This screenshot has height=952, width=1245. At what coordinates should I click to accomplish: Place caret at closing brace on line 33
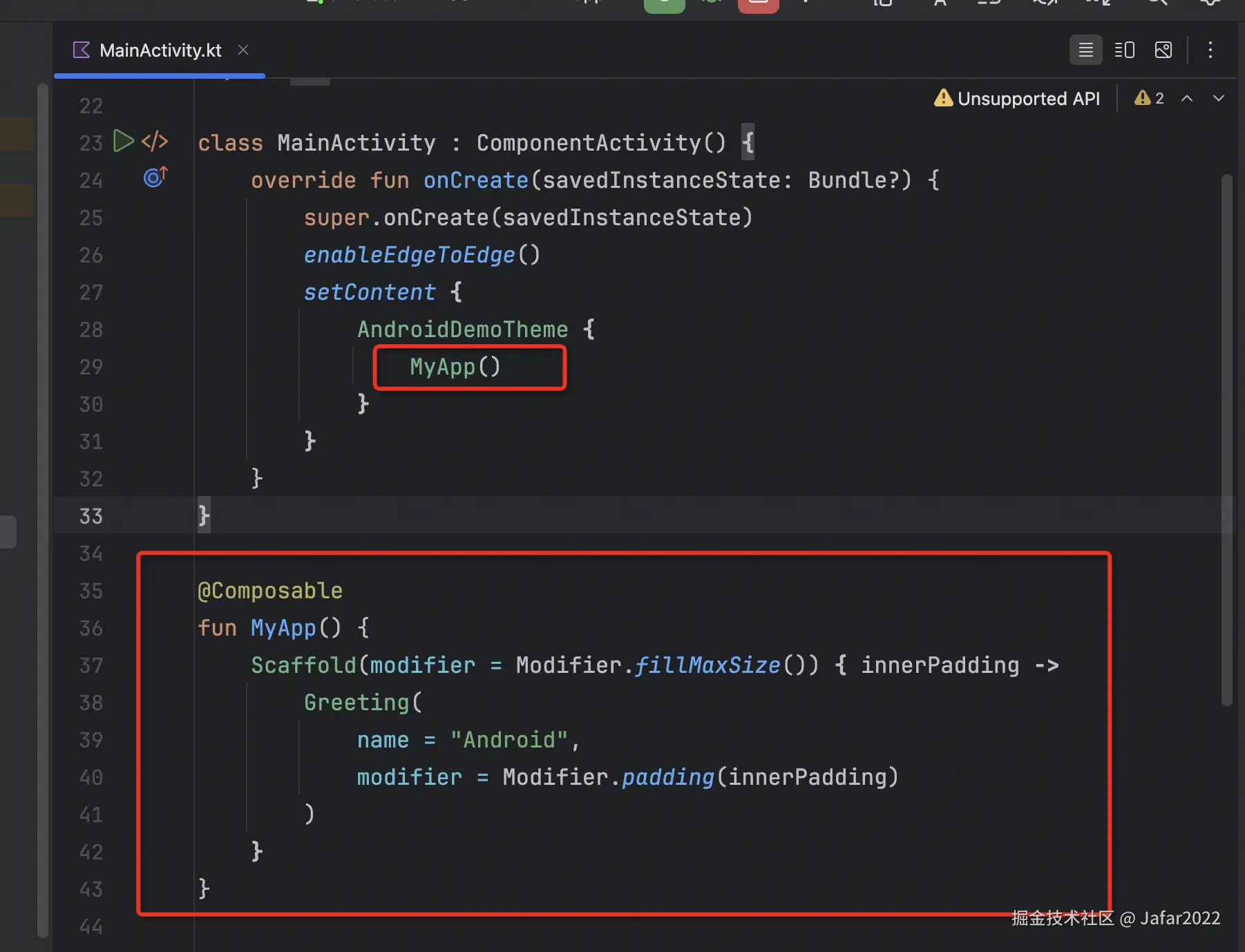point(204,515)
